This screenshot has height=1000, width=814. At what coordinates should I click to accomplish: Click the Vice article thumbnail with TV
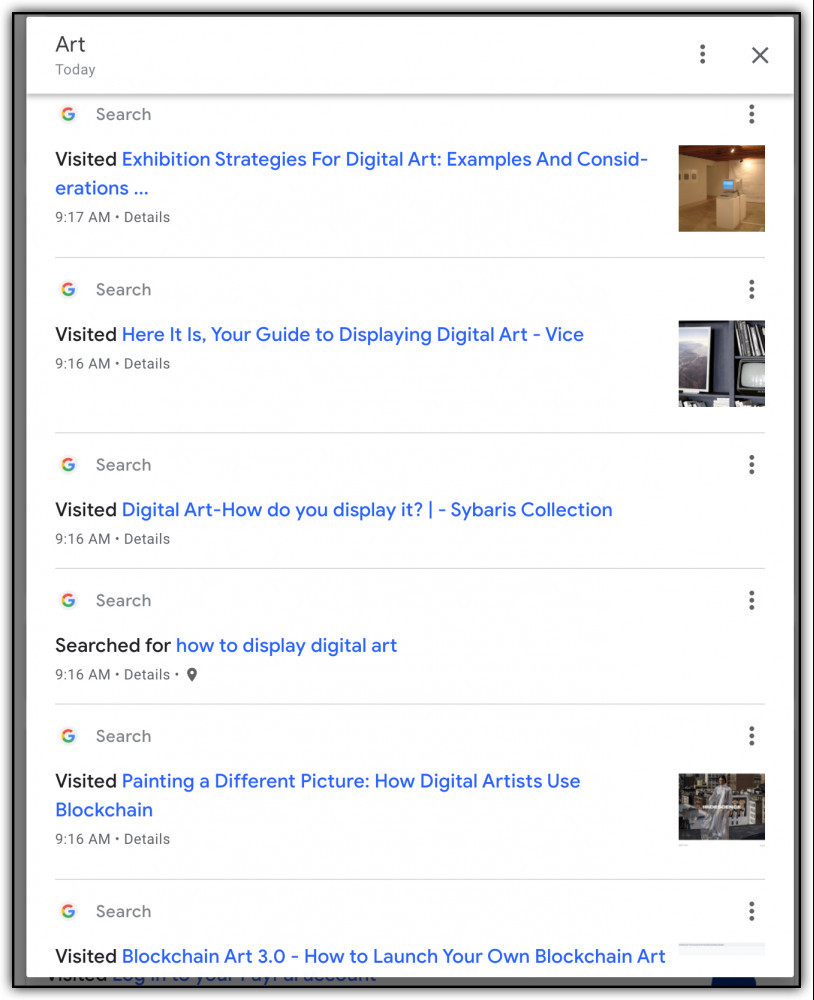tap(722, 364)
